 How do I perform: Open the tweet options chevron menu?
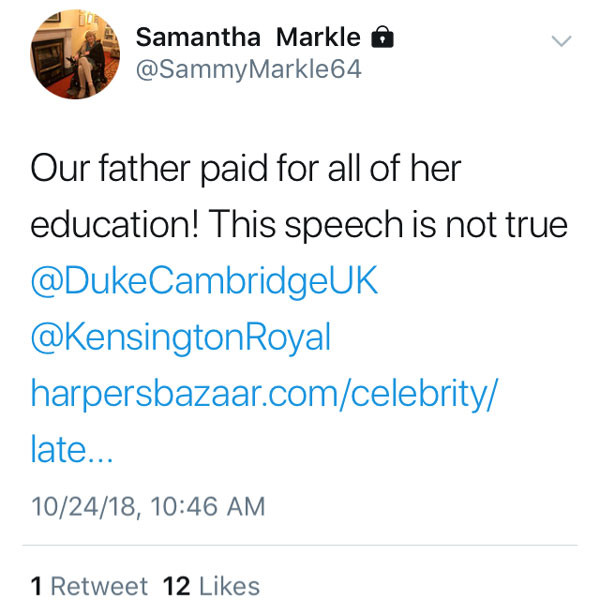pyautogui.click(x=562, y=41)
